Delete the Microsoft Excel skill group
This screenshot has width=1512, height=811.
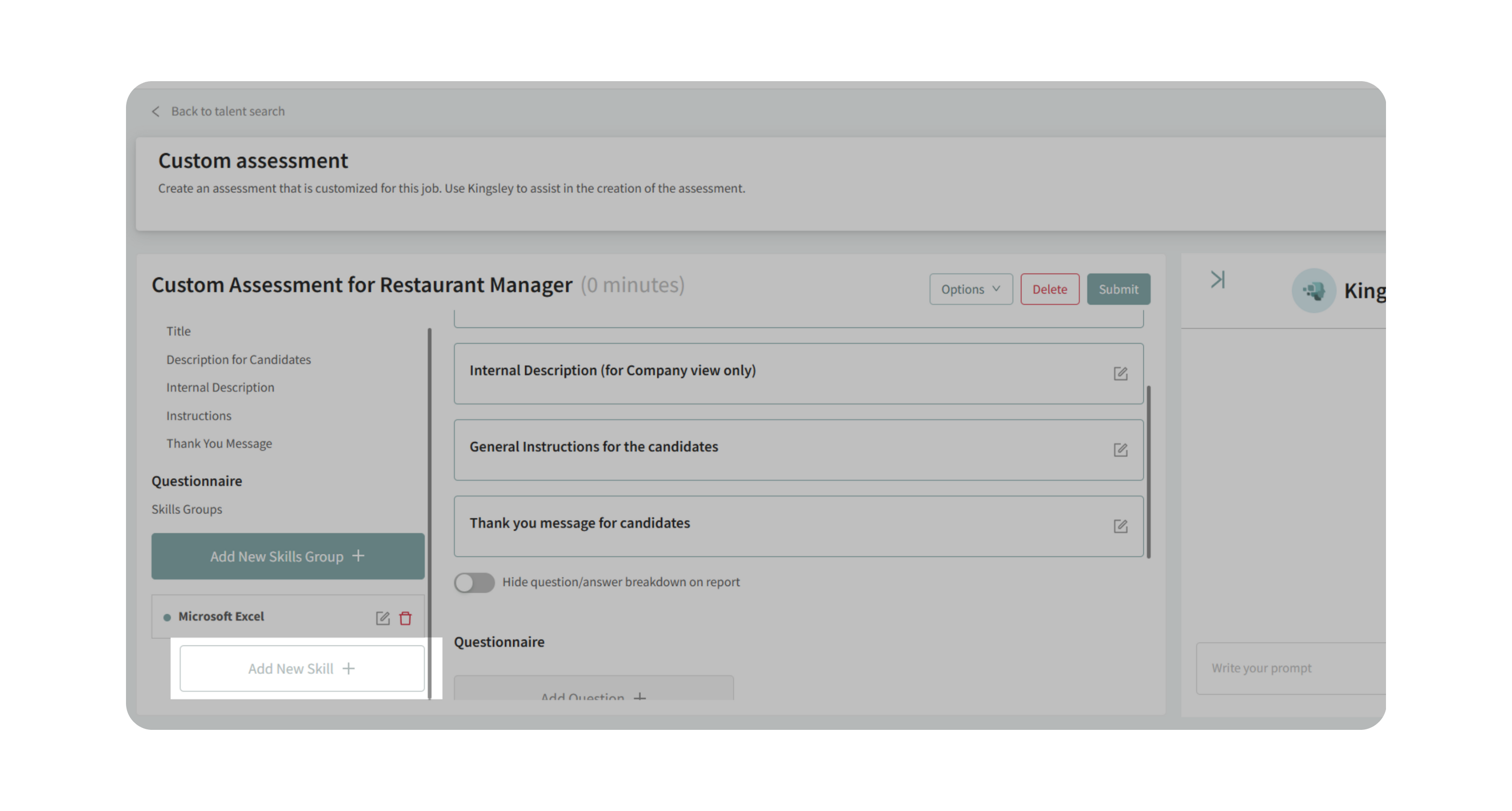click(406, 618)
